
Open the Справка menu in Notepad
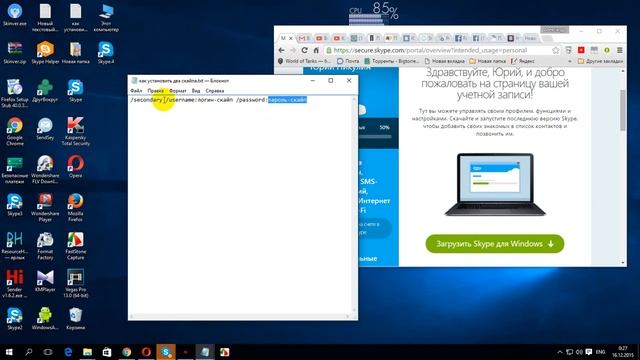[x=215, y=91]
